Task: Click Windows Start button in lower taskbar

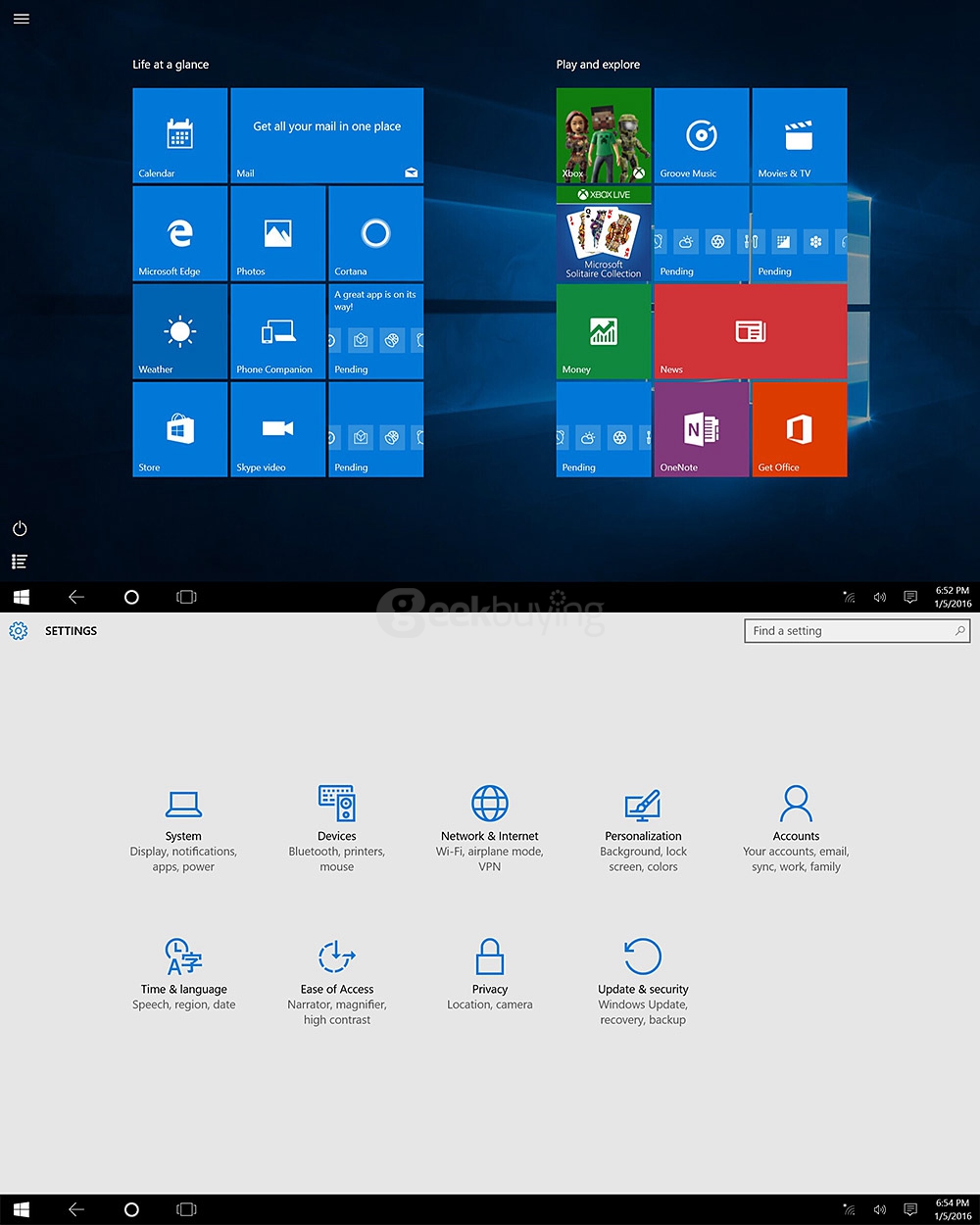Action: pos(22,1209)
